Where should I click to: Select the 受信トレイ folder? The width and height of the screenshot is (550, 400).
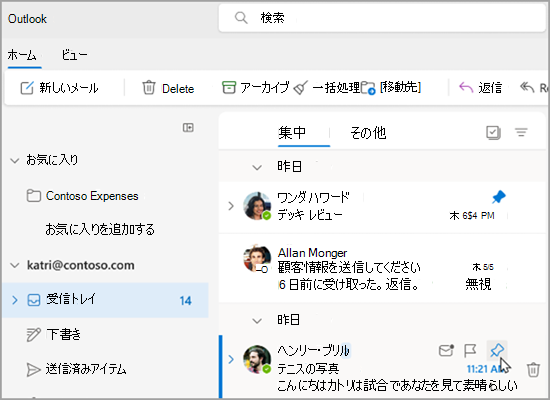[105, 300]
